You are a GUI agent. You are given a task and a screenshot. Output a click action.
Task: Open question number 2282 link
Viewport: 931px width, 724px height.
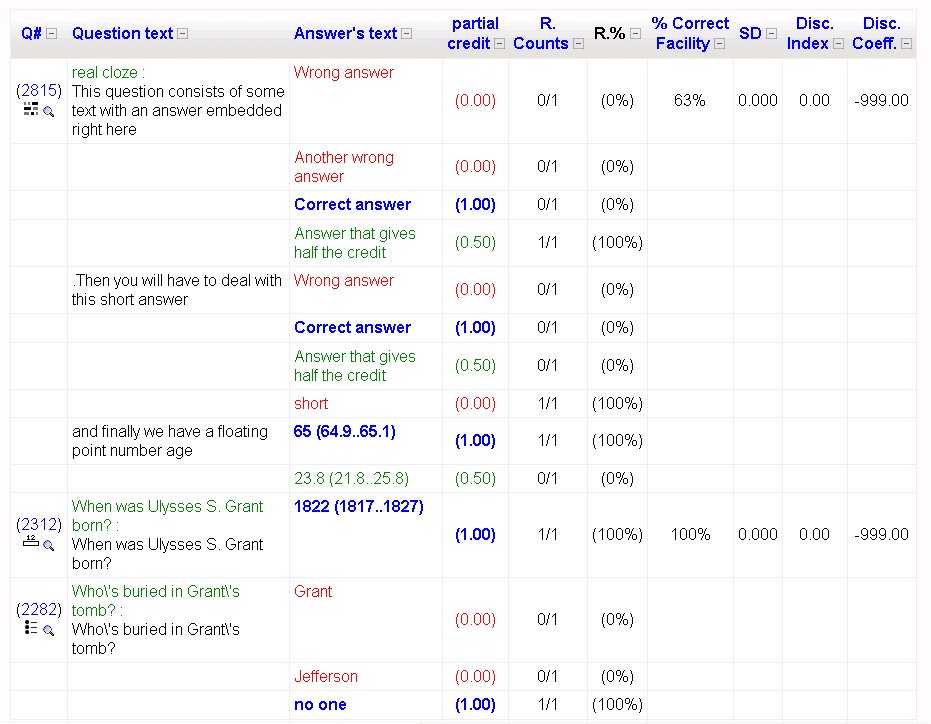point(39,609)
